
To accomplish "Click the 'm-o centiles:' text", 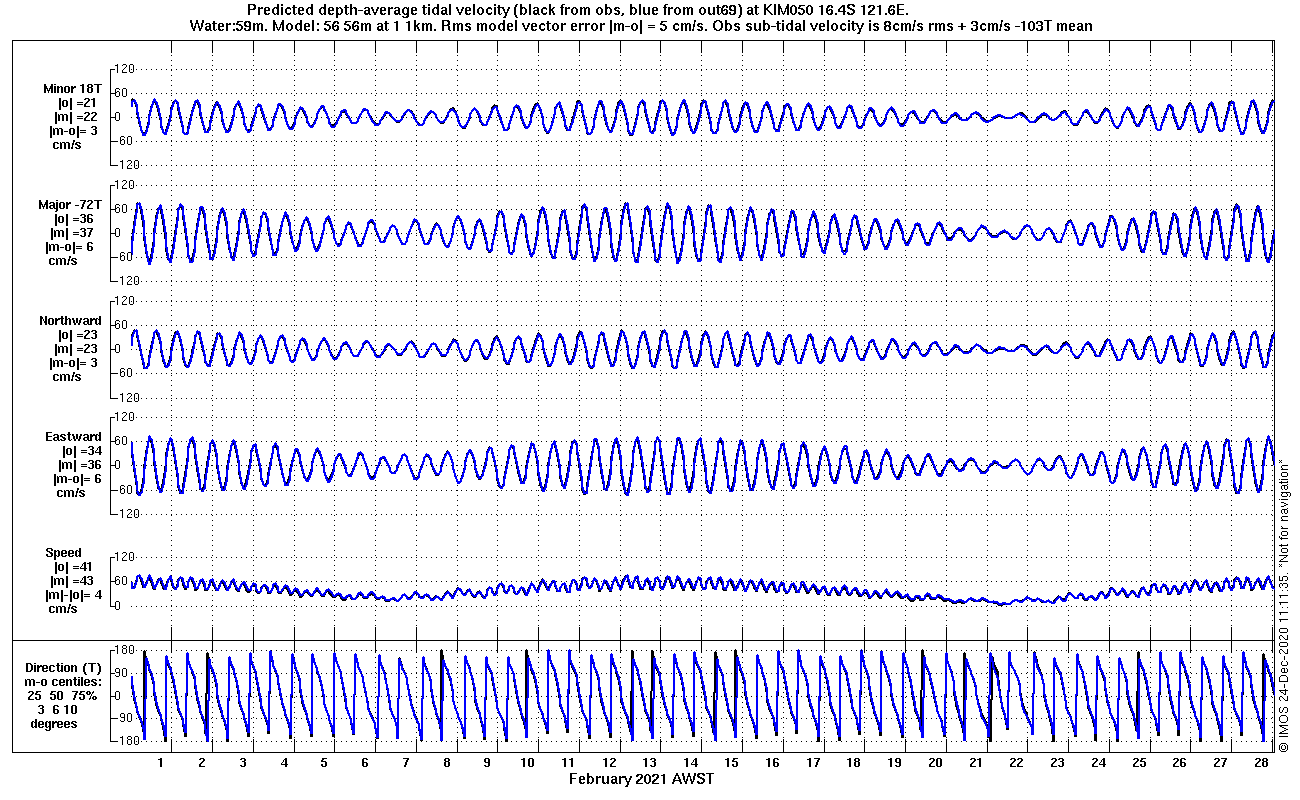I will [x=64, y=681].
